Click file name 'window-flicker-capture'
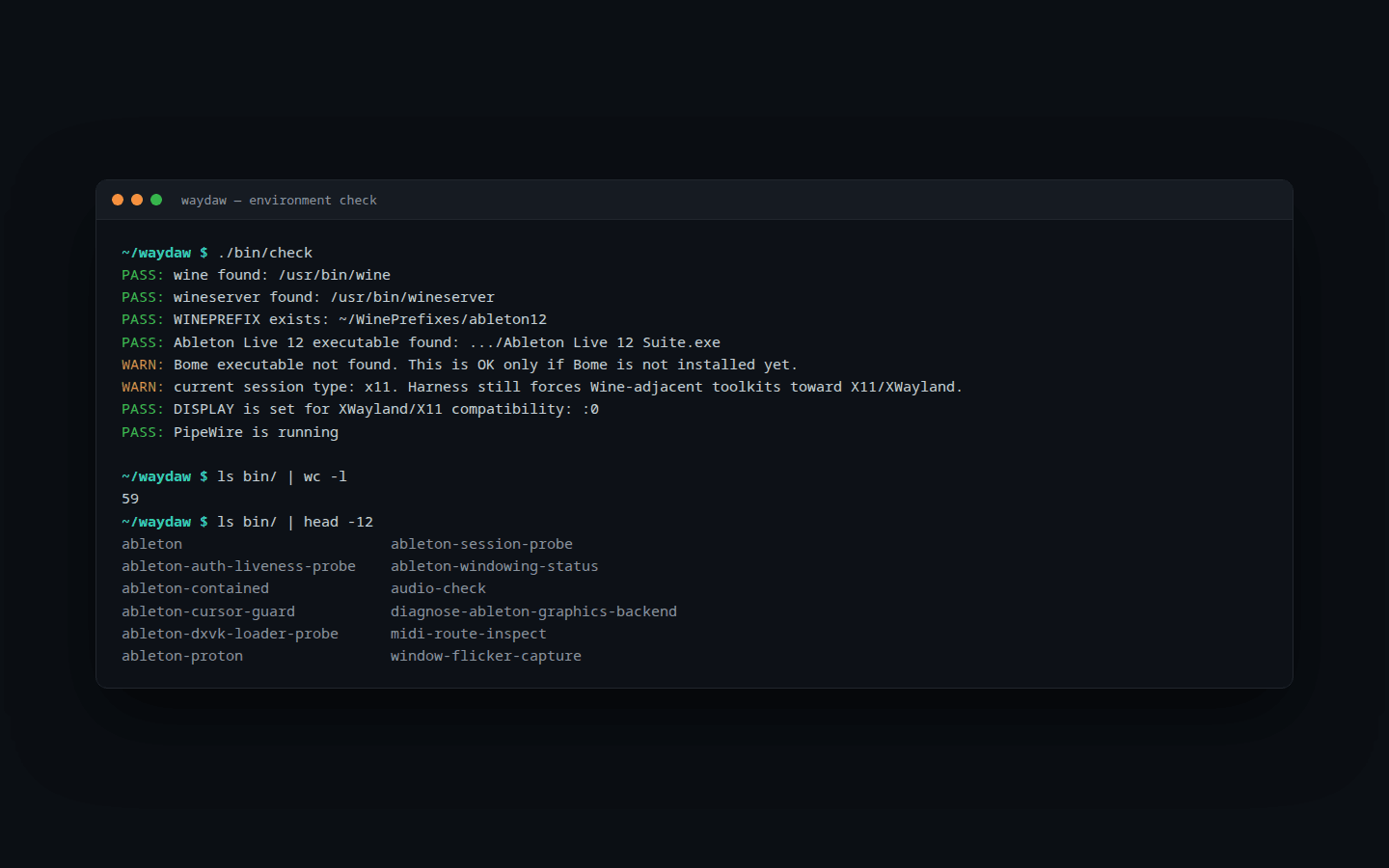 [485, 656]
